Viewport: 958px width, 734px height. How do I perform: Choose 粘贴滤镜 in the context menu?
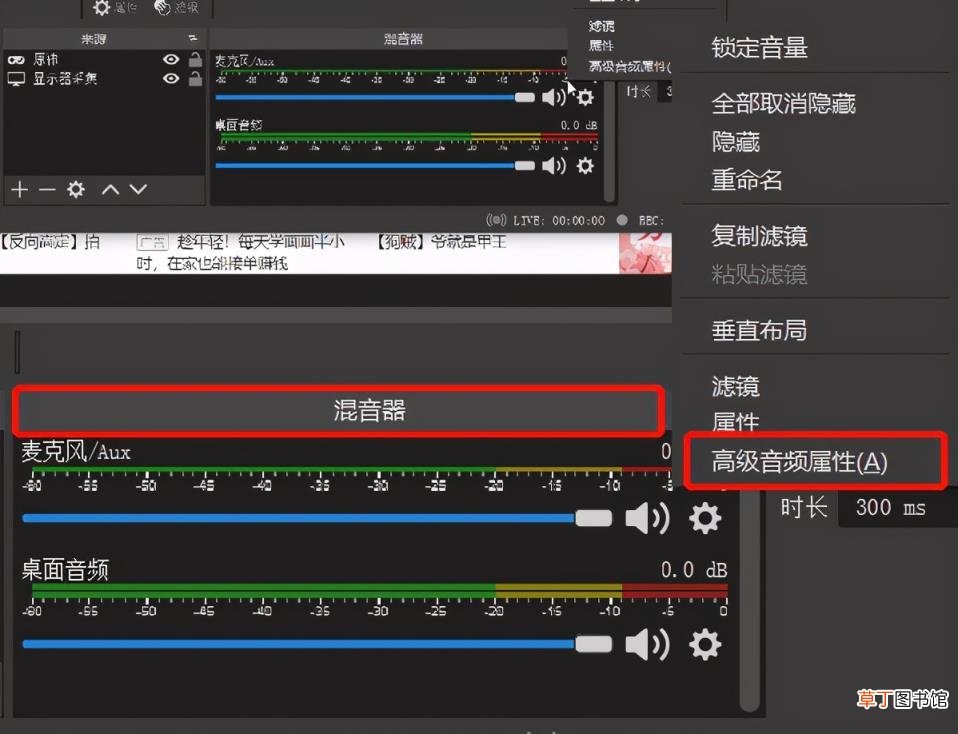click(759, 274)
